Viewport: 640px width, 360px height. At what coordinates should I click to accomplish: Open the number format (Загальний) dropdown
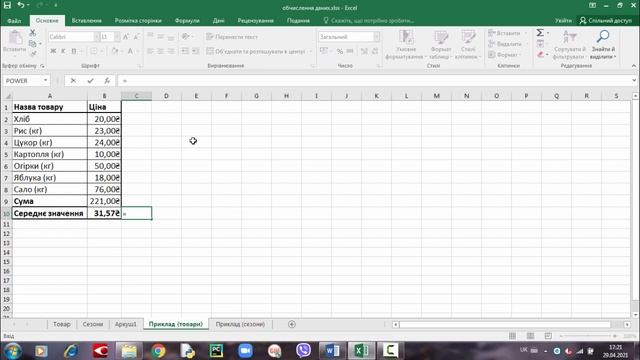tap(376, 37)
